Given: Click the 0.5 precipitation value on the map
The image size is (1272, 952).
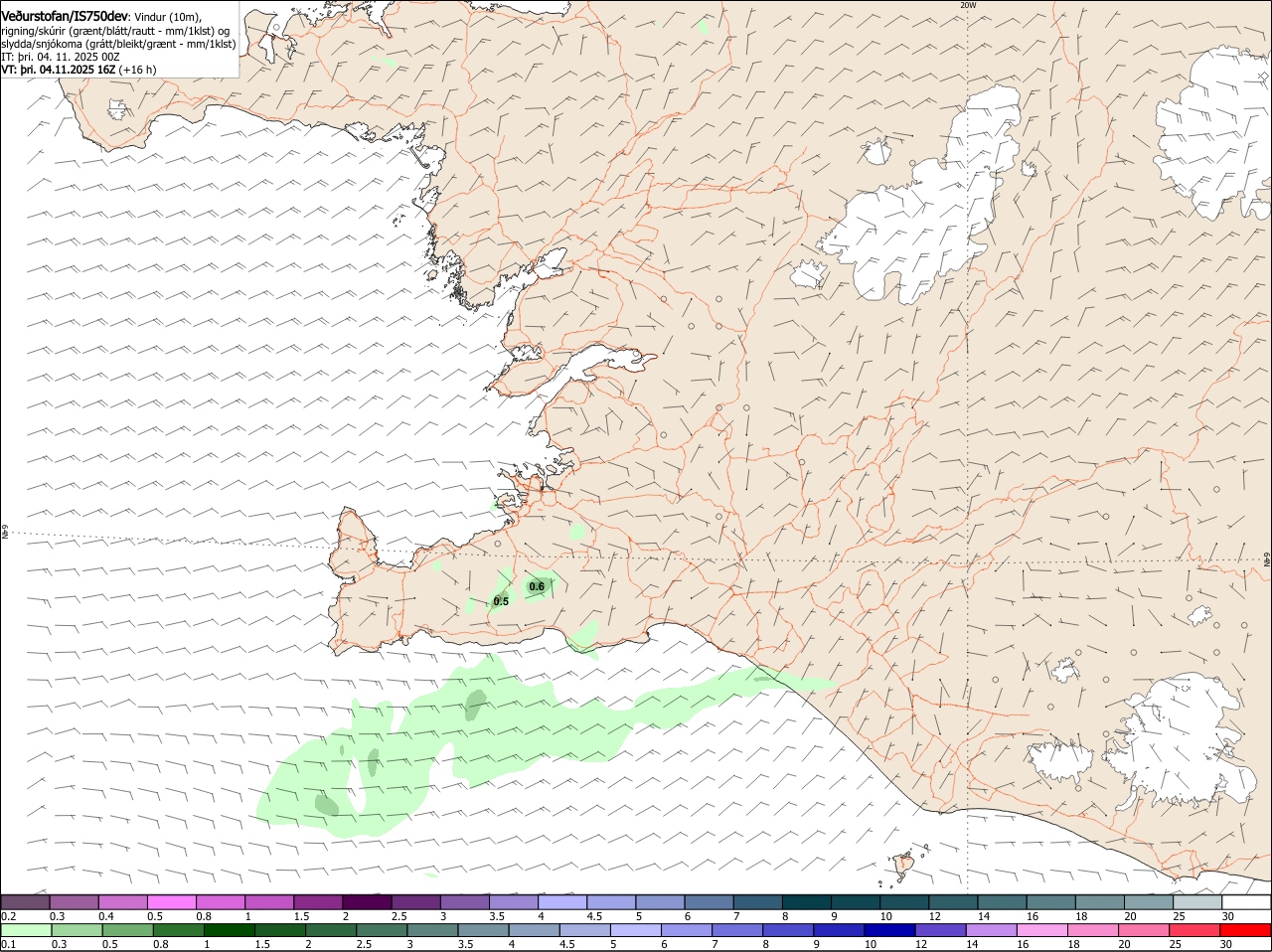Looking at the screenshot, I should coord(501,601).
